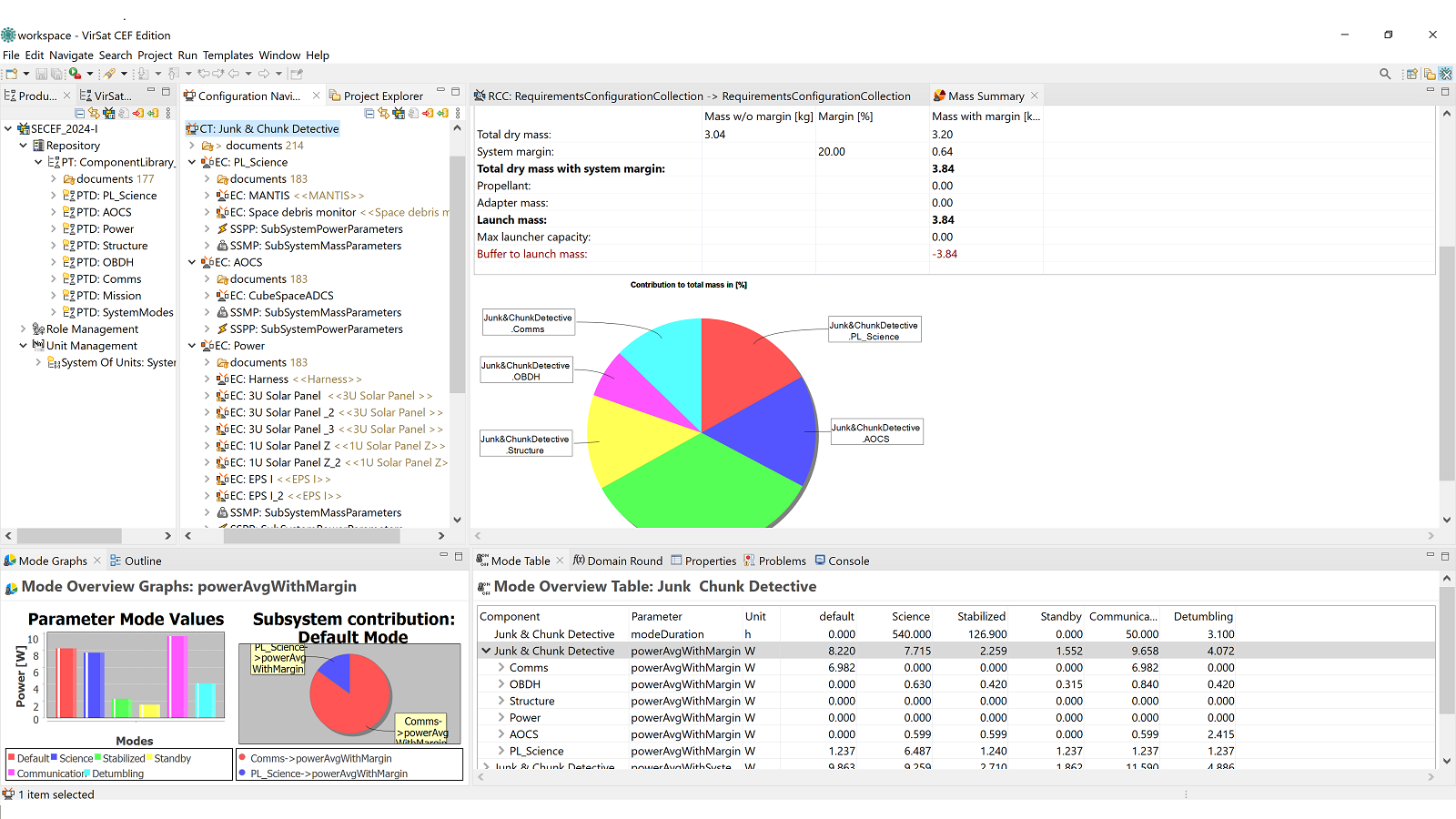Screen dimensions: 1456x819
Task: Collapse all in Configuration Navigator toolbar
Action: (369, 114)
